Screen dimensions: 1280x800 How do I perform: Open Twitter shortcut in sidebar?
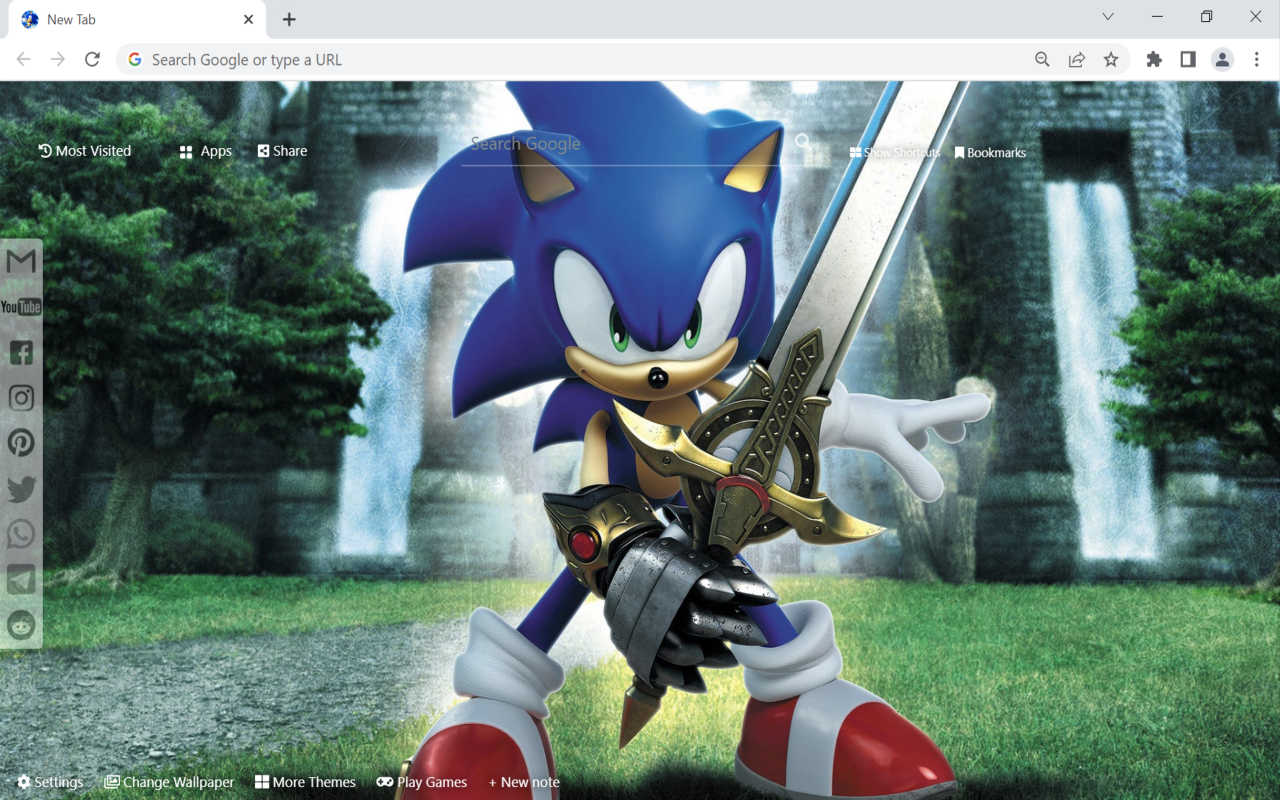[x=21, y=489]
